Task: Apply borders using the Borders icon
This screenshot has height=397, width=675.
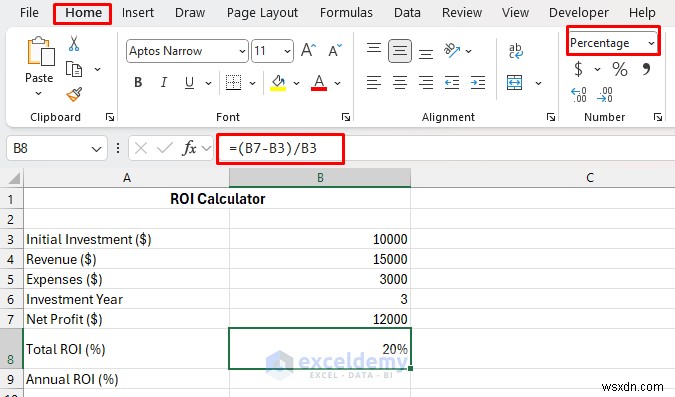Action: pyautogui.click(x=233, y=83)
